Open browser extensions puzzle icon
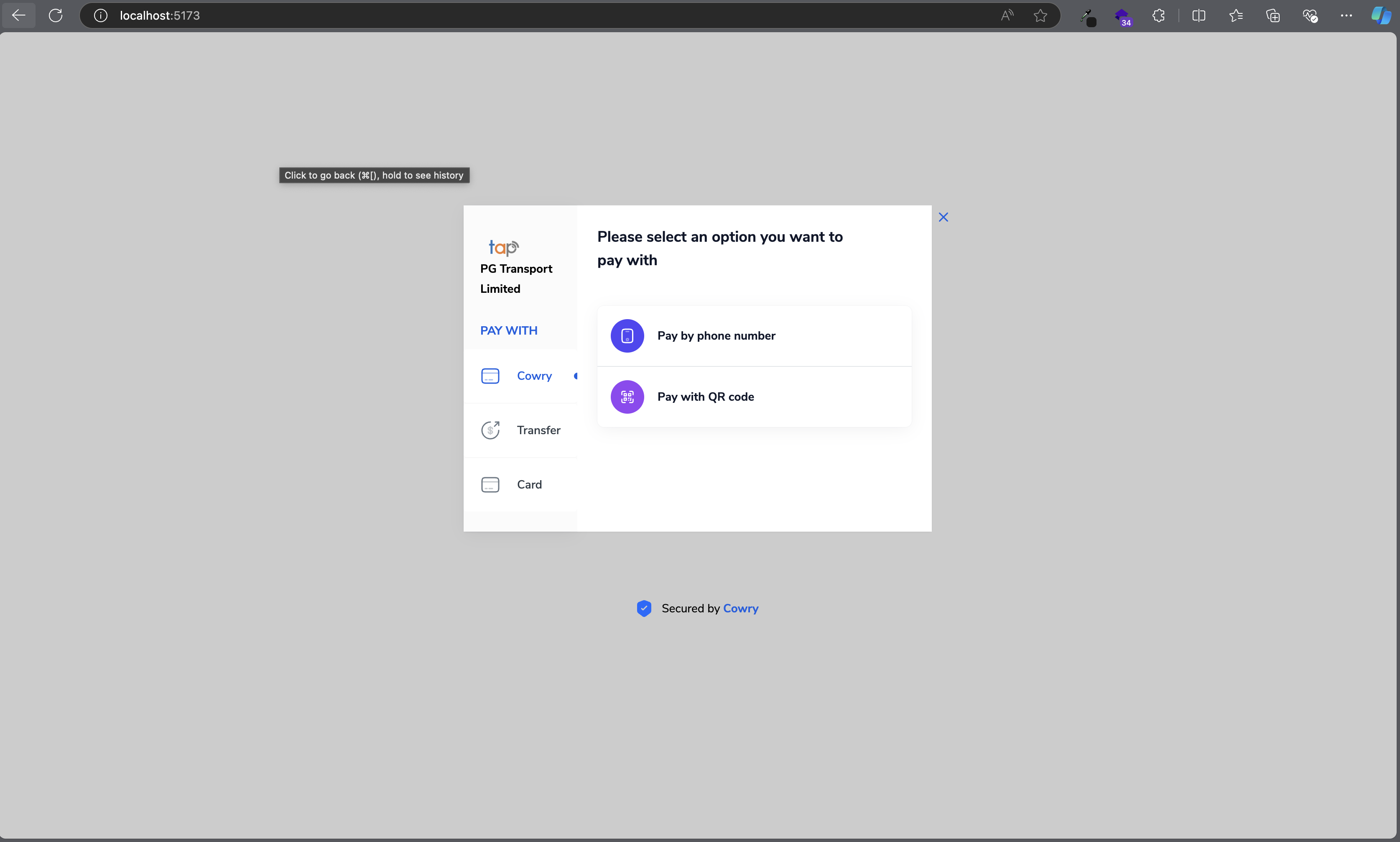 click(1158, 15)
